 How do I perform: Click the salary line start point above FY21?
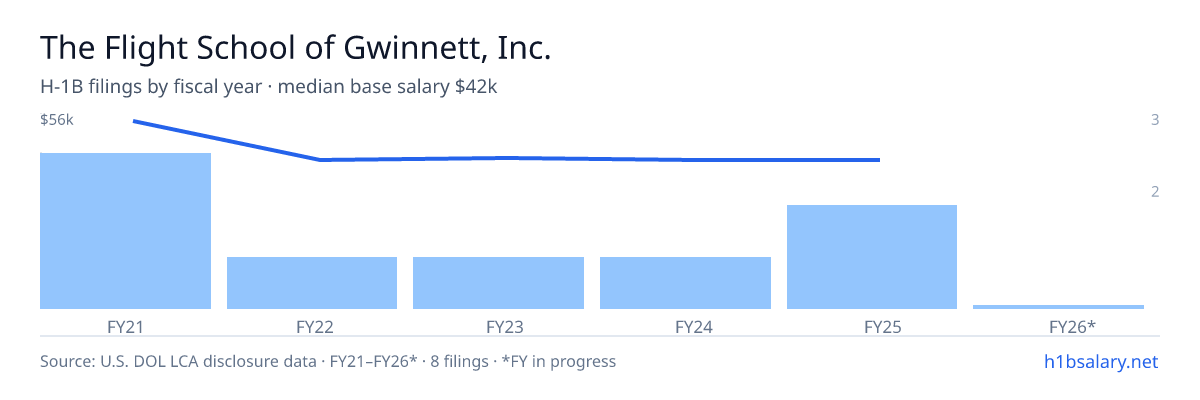pos(134,121)
